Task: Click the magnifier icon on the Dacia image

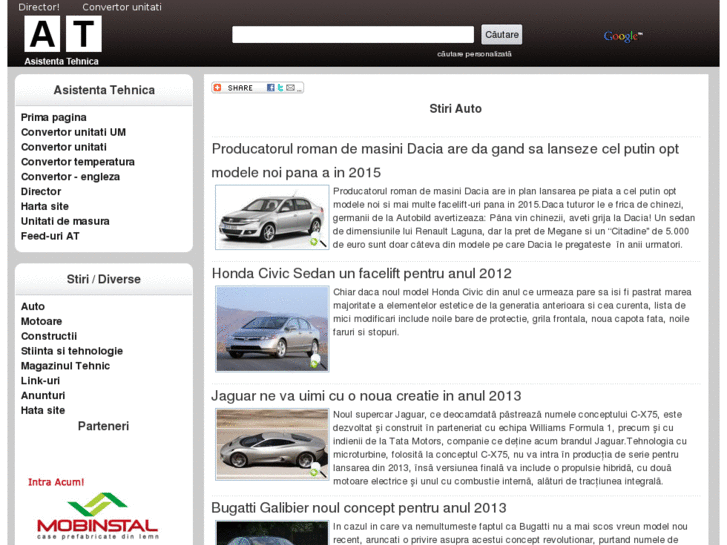Action: pos(318,241)
